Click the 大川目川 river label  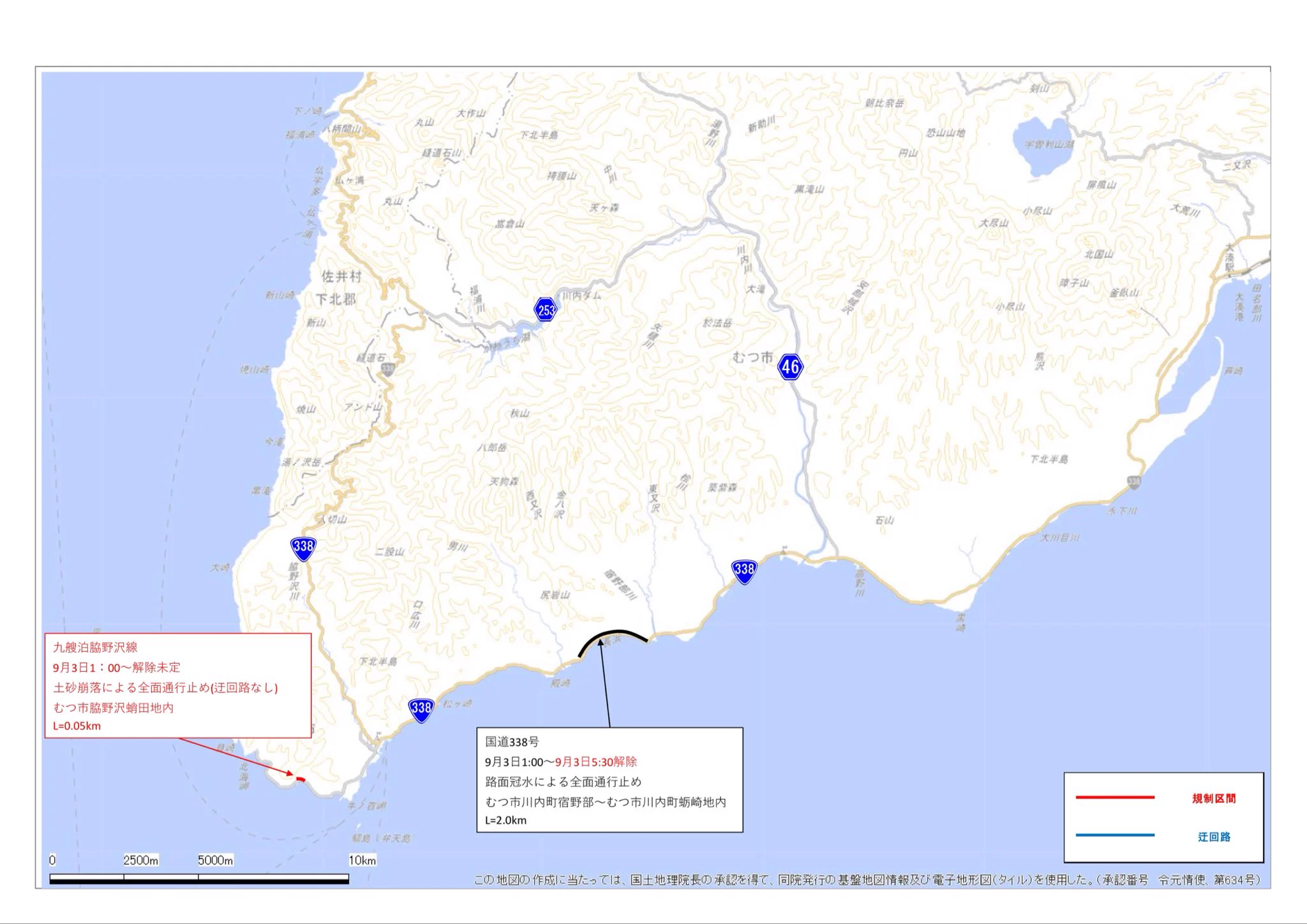pos(1059,538)
